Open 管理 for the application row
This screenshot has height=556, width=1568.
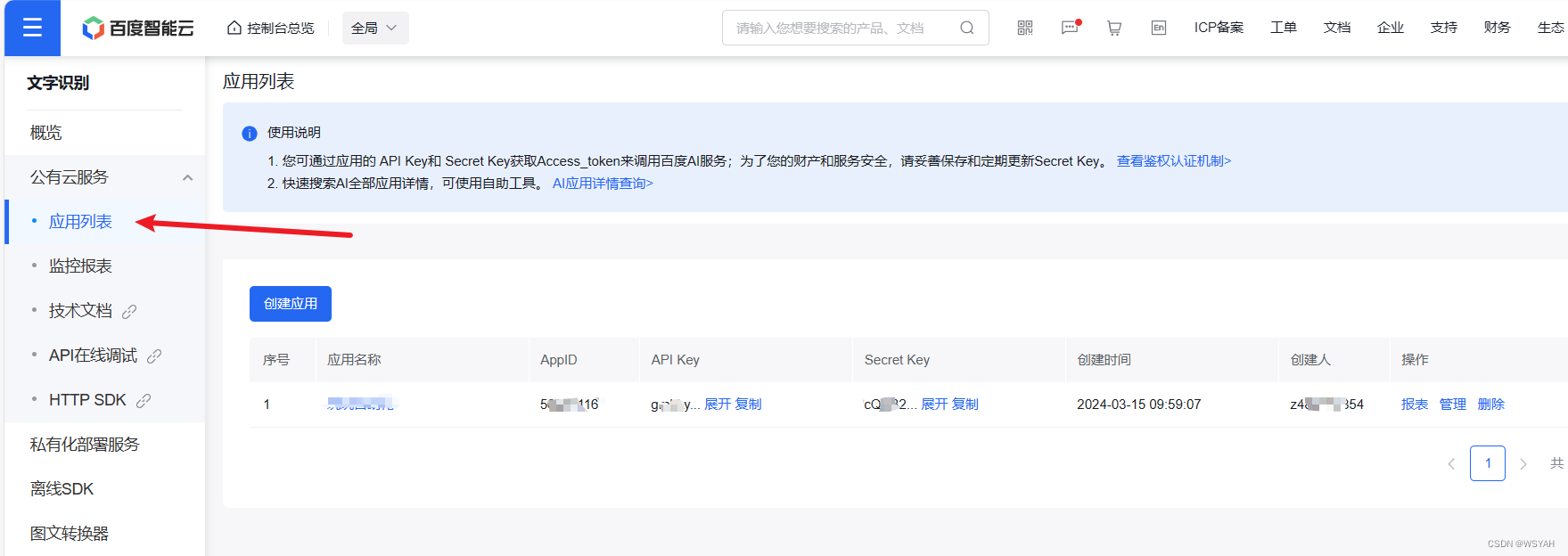click(x=1453, y=405)
